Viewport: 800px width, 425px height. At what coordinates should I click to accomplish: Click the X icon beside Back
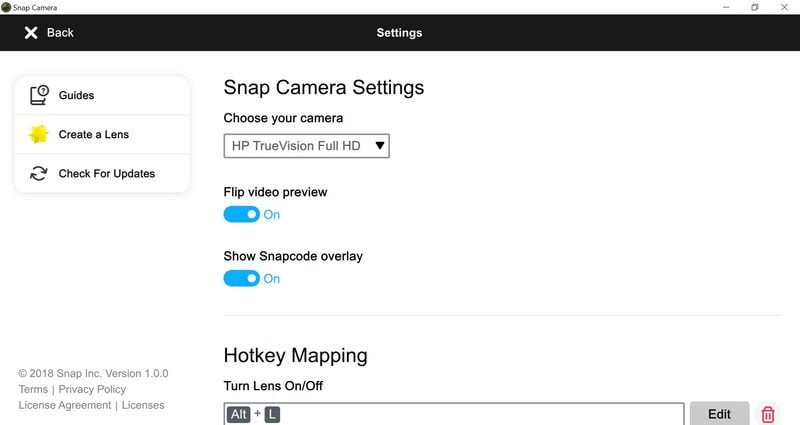31,33
